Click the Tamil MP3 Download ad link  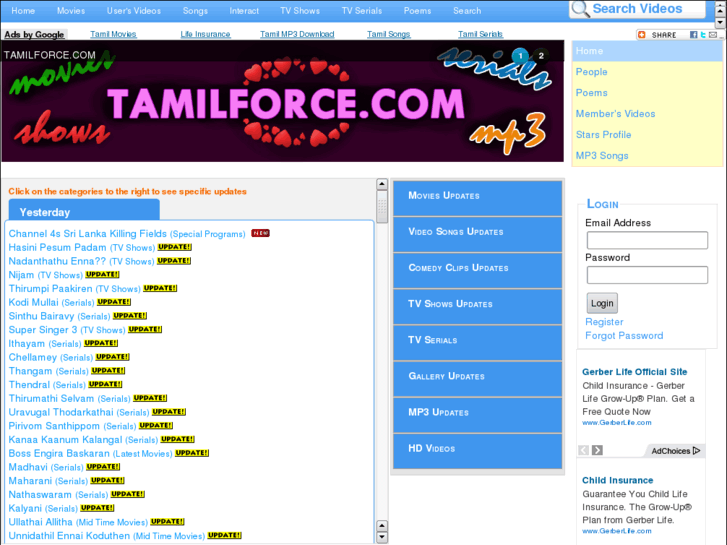click(x=297, y=34)
